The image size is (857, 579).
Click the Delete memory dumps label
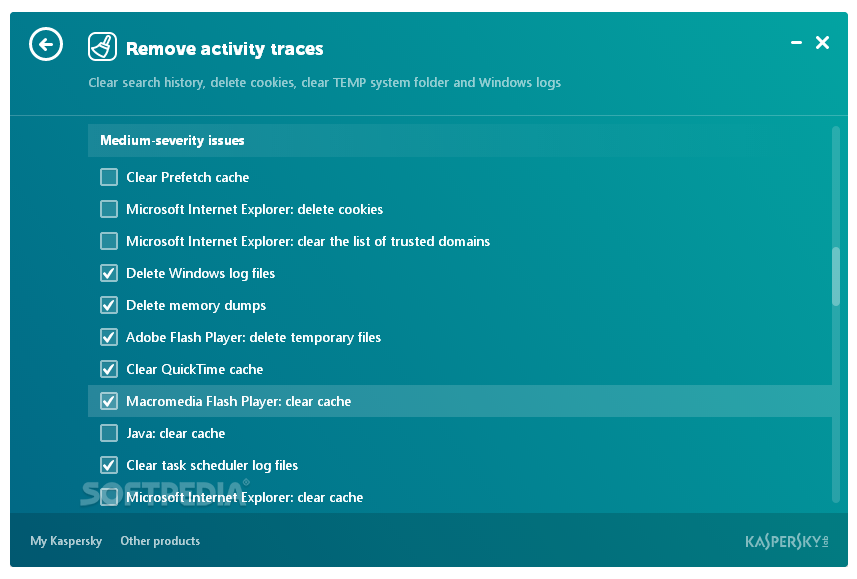pyautogui.click(x=196, y=305)
